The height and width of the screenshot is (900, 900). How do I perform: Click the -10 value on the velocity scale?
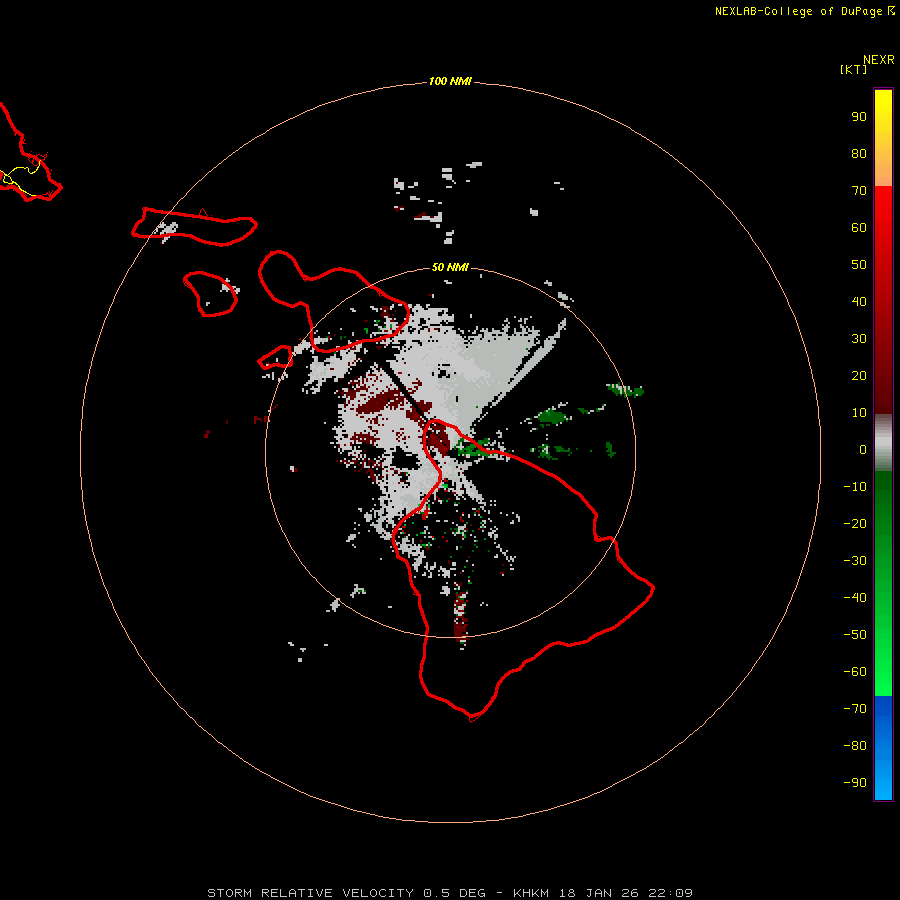click(855, 487)
